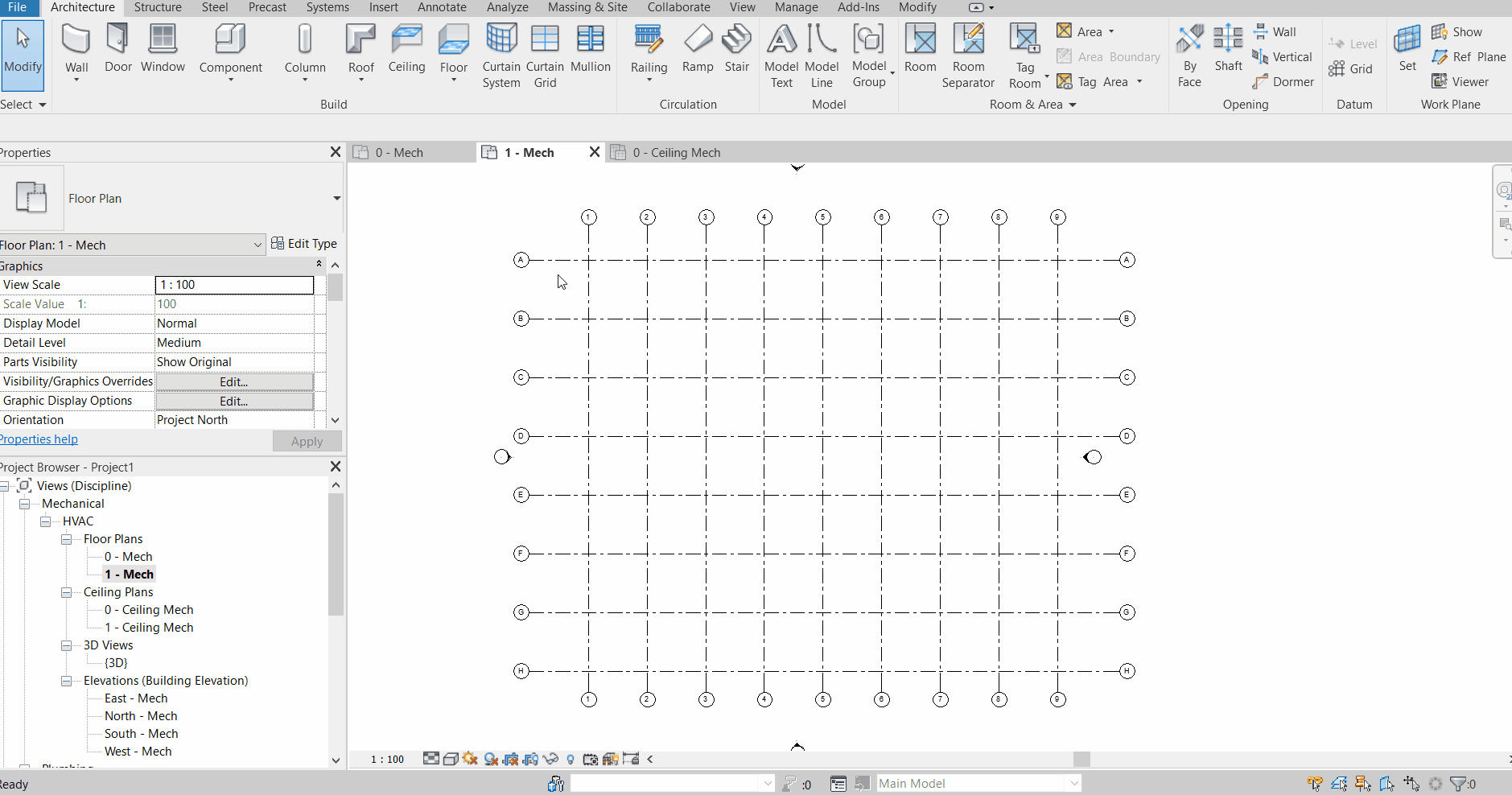Collapse the Graphics properties group
Viewport: 1512px width, 795px height.
319,265
